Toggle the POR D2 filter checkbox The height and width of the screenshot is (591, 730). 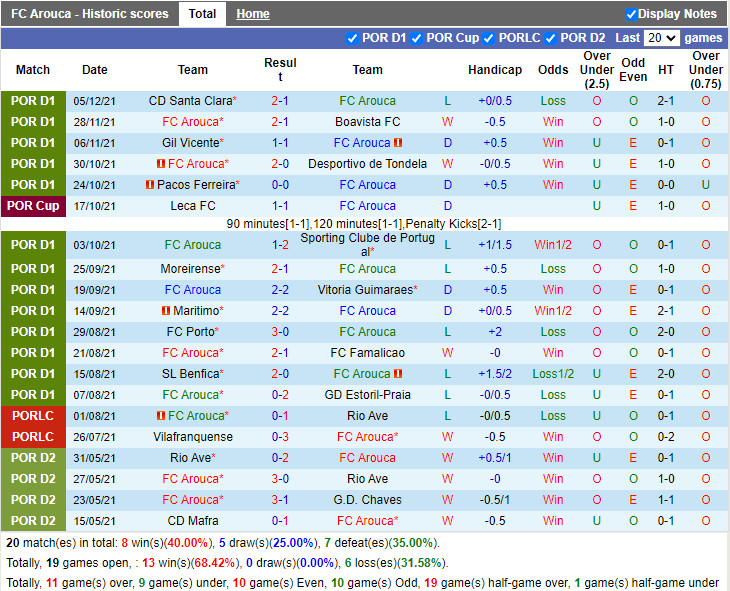[x=551, y=38]
